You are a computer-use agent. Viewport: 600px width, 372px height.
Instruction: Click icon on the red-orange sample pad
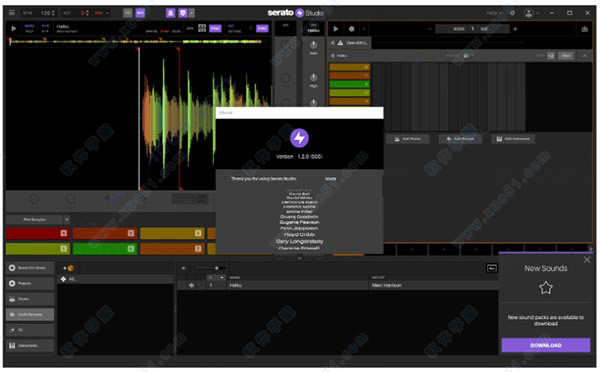(131, 233)
